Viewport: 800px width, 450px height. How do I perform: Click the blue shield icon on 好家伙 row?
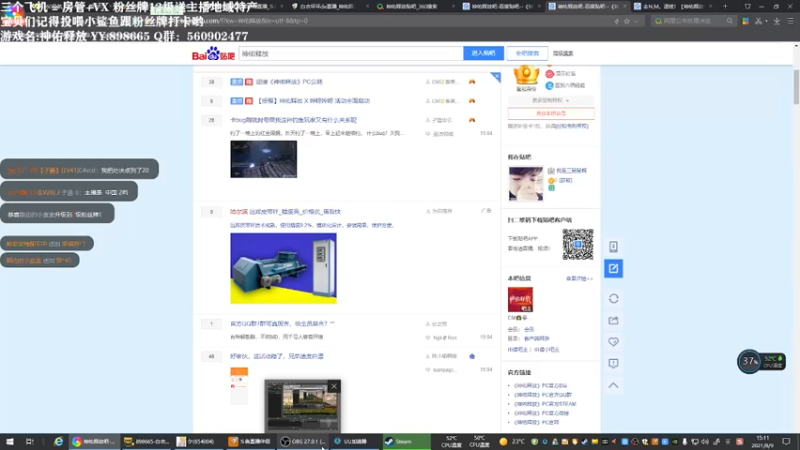(472, 356)
